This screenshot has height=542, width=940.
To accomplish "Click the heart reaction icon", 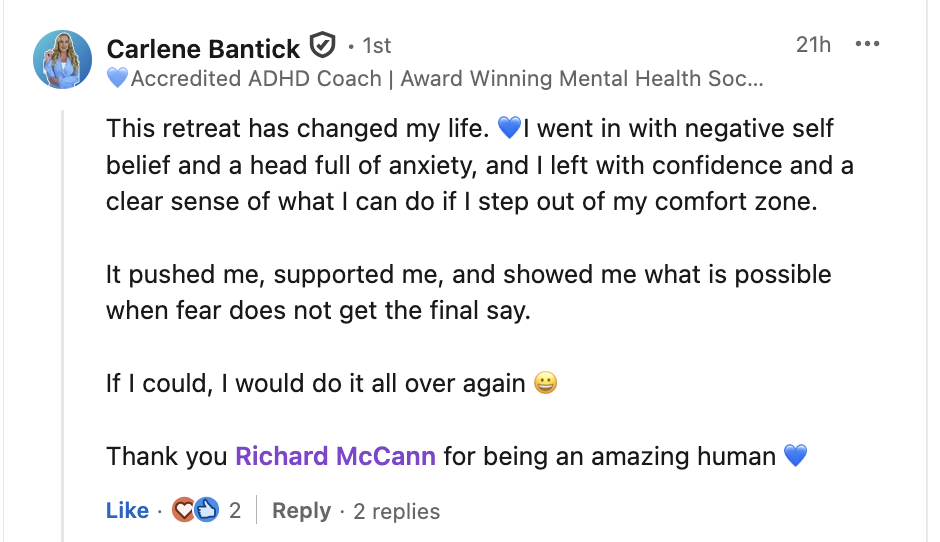I will [x=185, y=511].
